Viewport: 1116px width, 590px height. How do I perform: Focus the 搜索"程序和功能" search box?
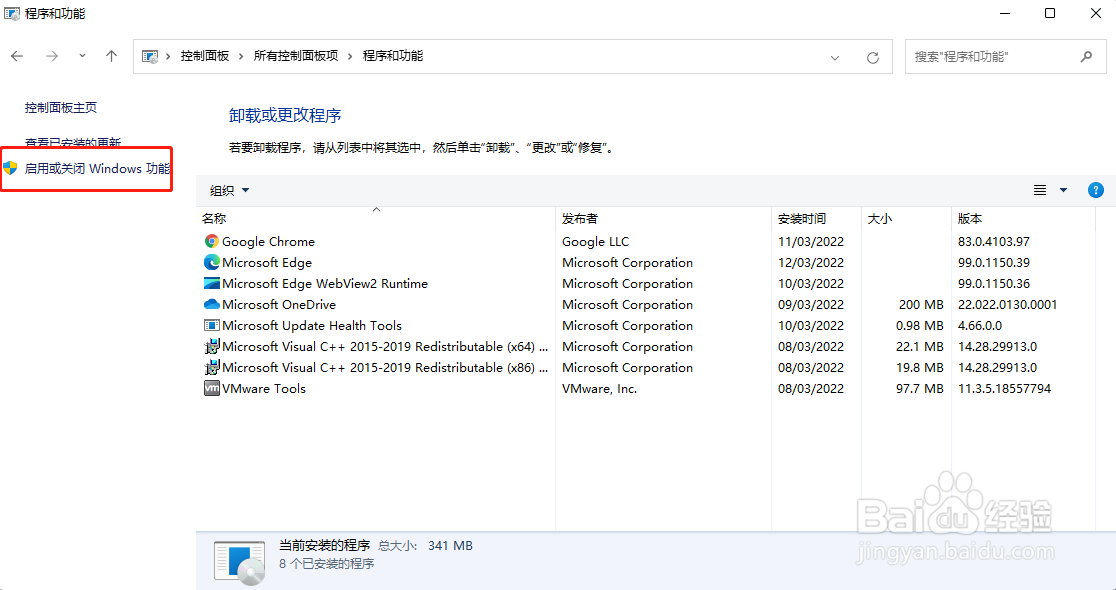(x=1006, y=56)
